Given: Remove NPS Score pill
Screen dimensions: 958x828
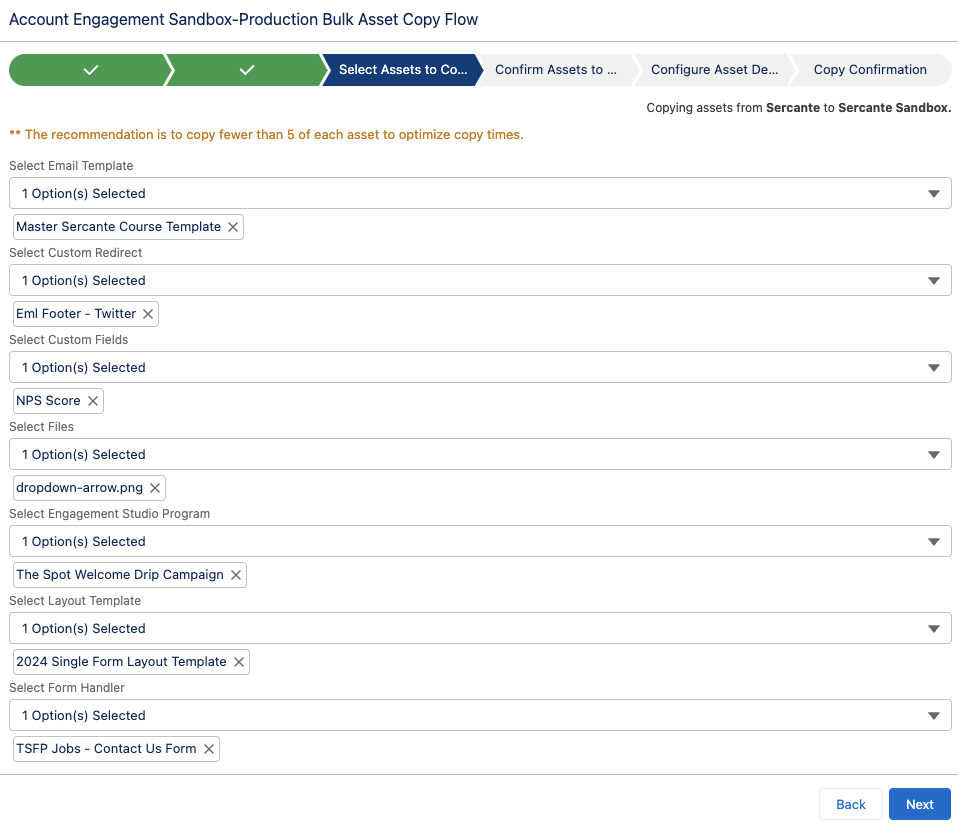Looking at the screenshot, I should (93, 401).
